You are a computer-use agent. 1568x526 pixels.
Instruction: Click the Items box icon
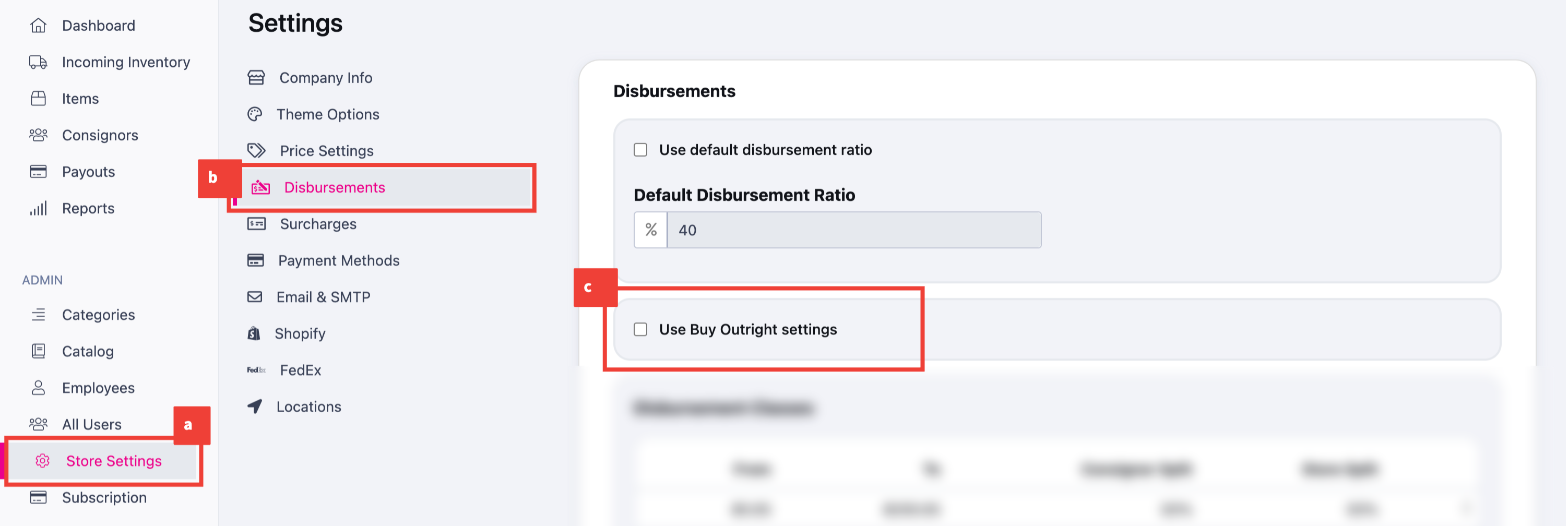(38, 99)
